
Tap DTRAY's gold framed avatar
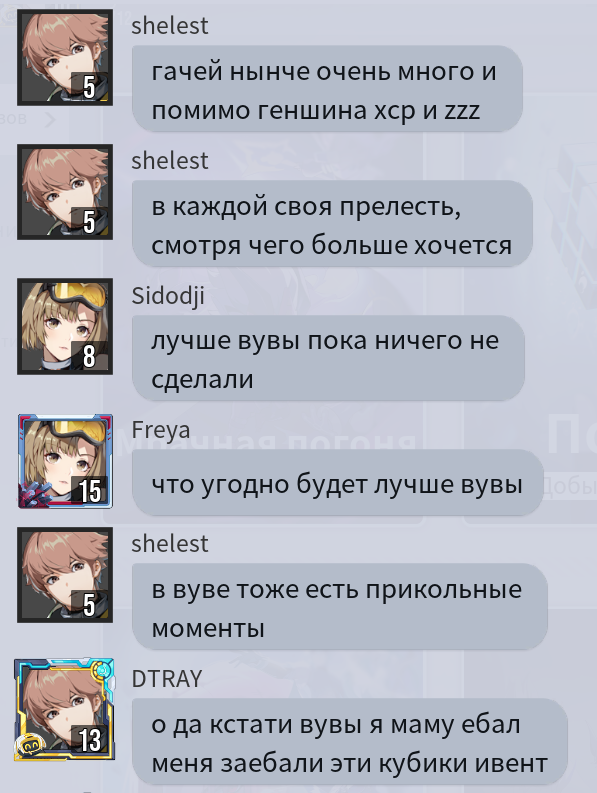(64, 709)
